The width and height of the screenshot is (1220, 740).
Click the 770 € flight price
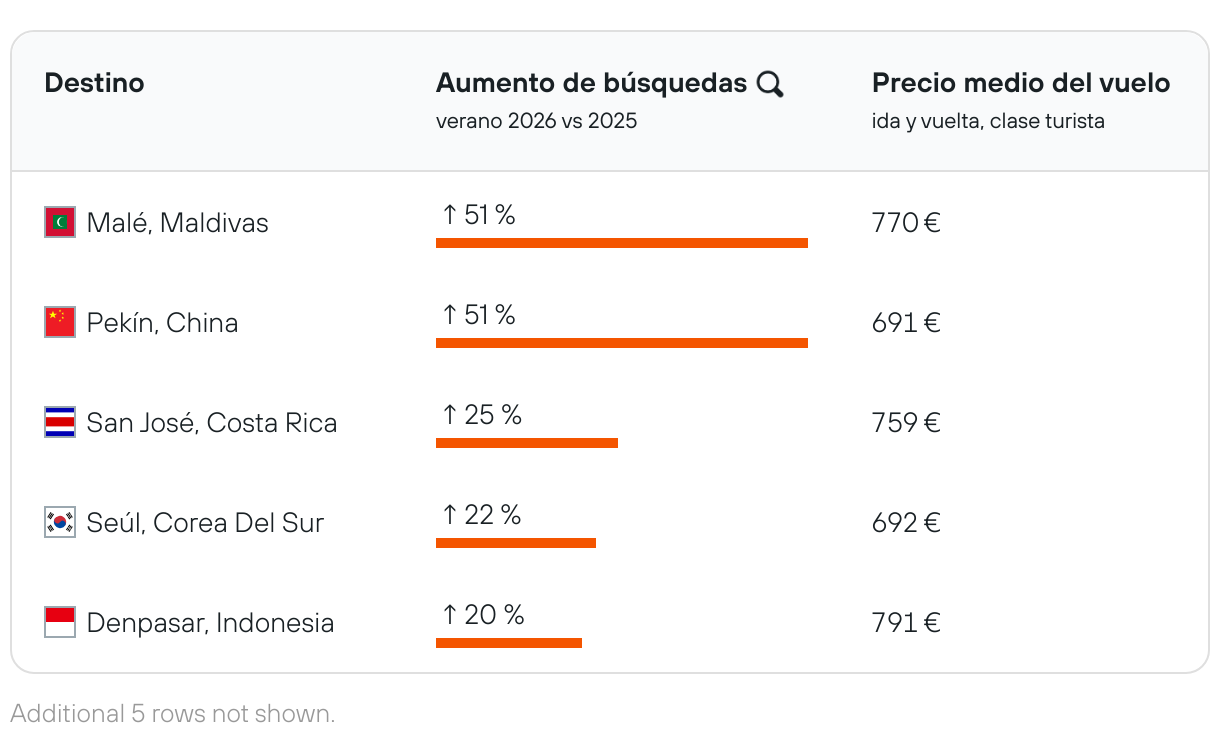pos(905,222)
